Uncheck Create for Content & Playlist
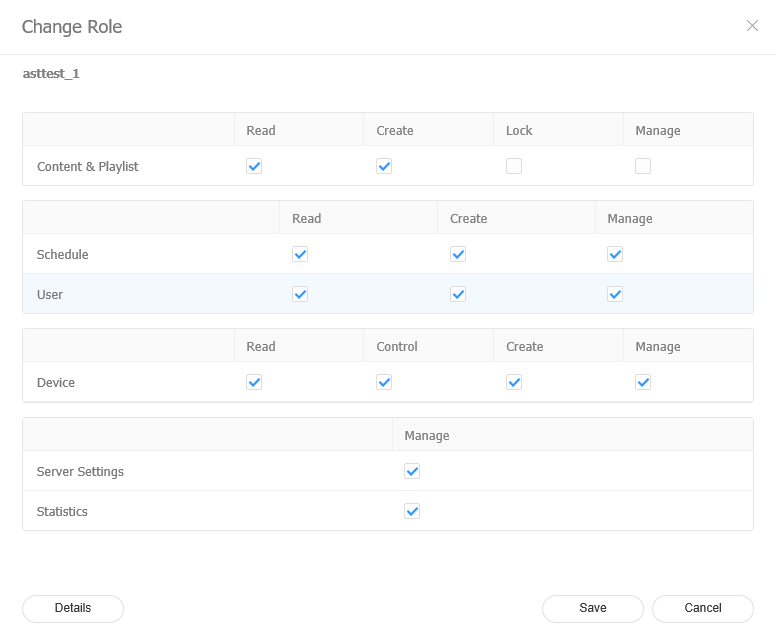Screen dimensions: 776x639 [384, 167]
